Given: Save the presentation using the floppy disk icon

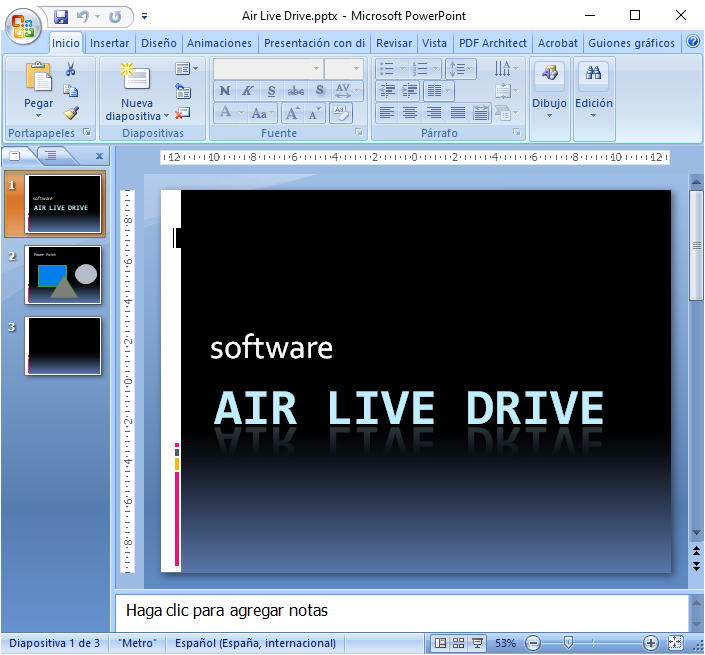Looking at the screenshot, I should pyautogui.click(x=61, y=17).
